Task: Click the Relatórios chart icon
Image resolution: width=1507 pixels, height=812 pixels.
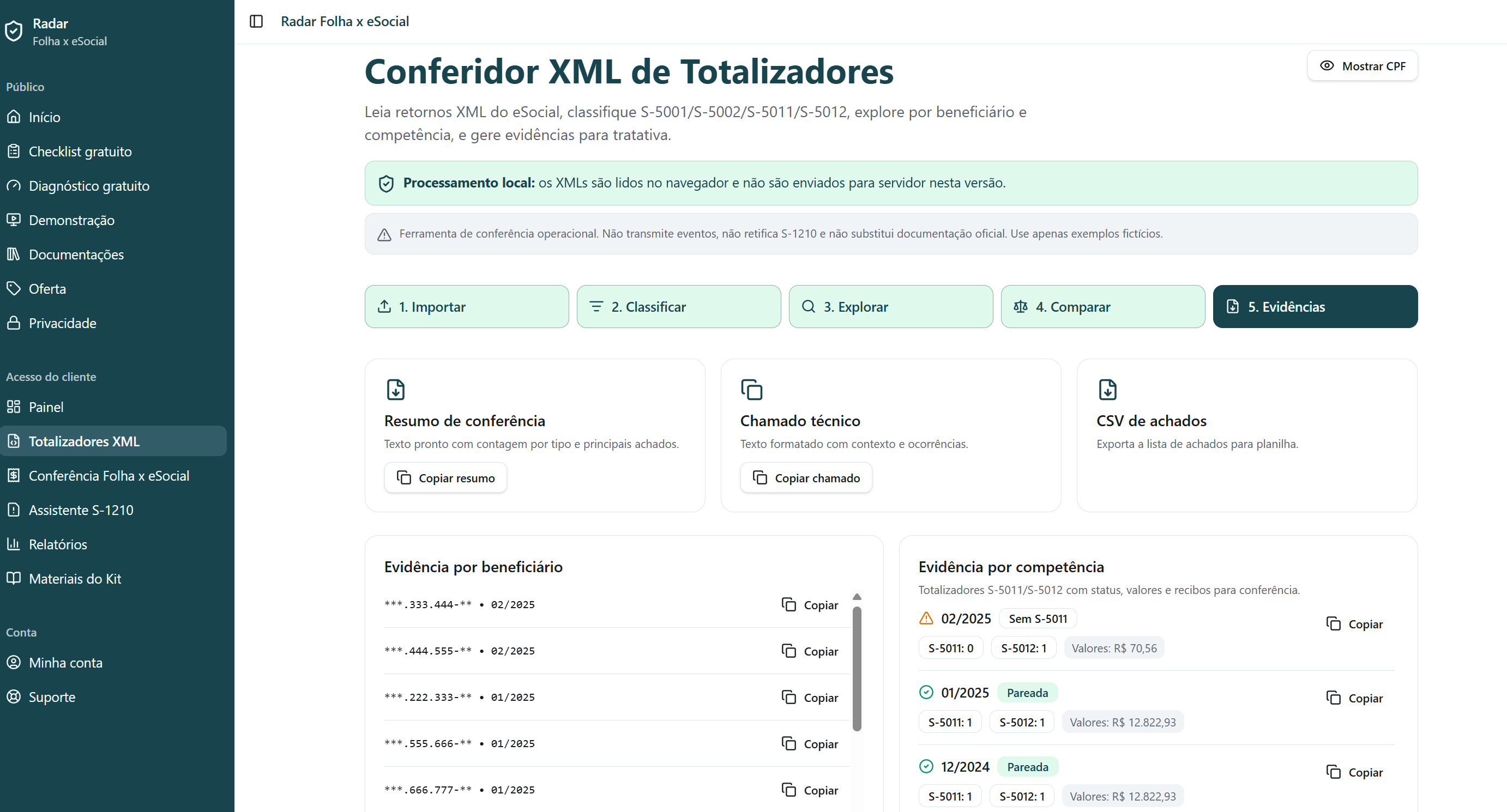Action: [x=14, y=544]
